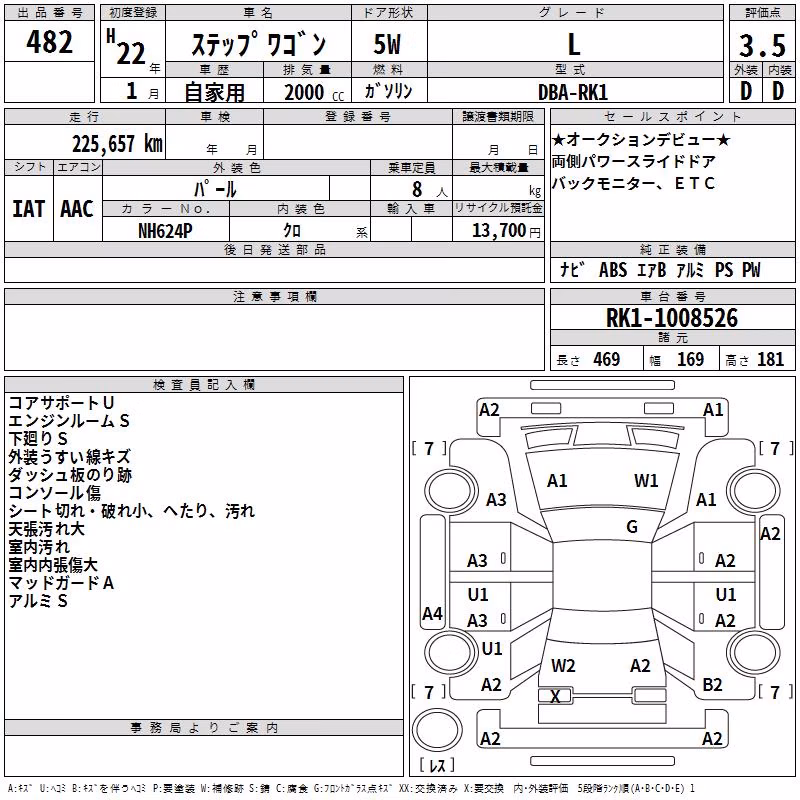Click color number NH624P
The image size is (800, 800).
coord(165,231)
